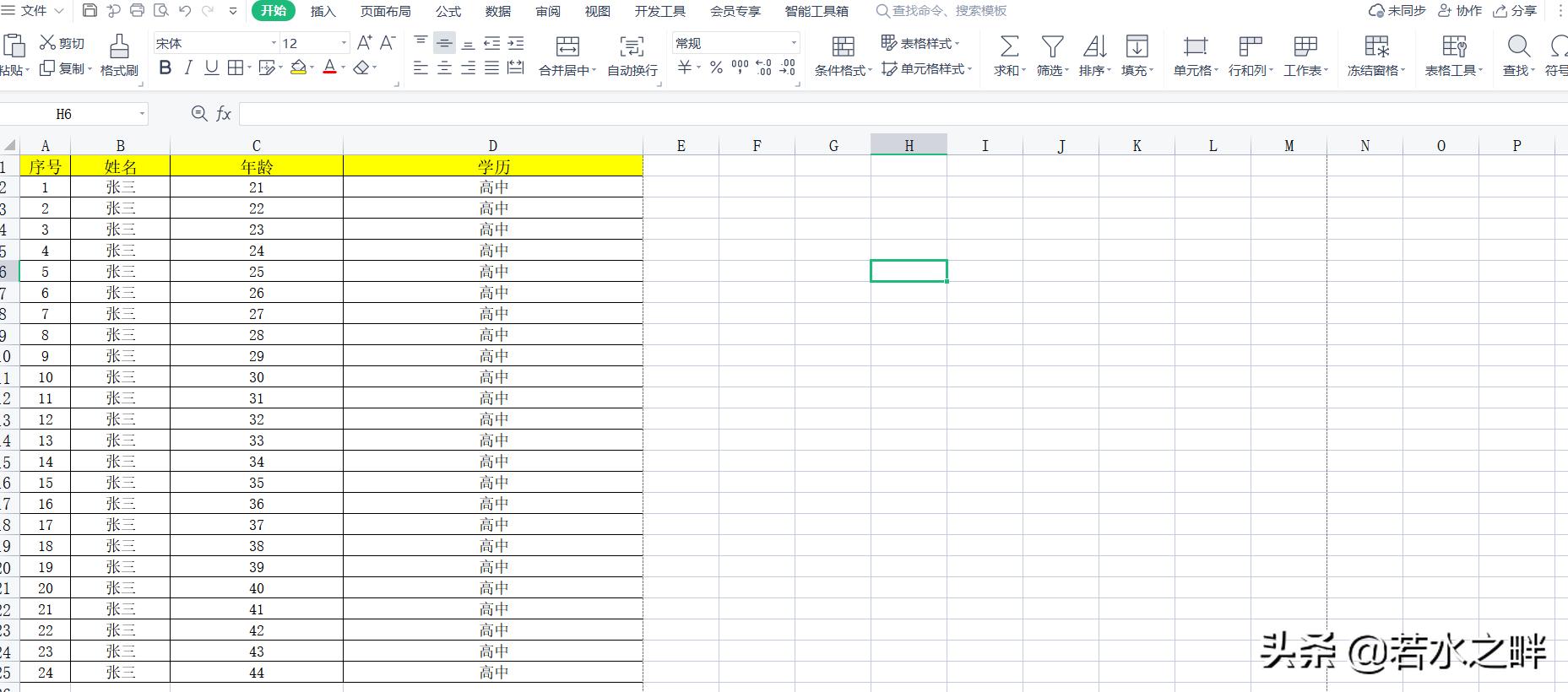Click the Collaborate (协作) button
The width and height of the screenshot is (1568, 692).
[x=1460, y=11]
